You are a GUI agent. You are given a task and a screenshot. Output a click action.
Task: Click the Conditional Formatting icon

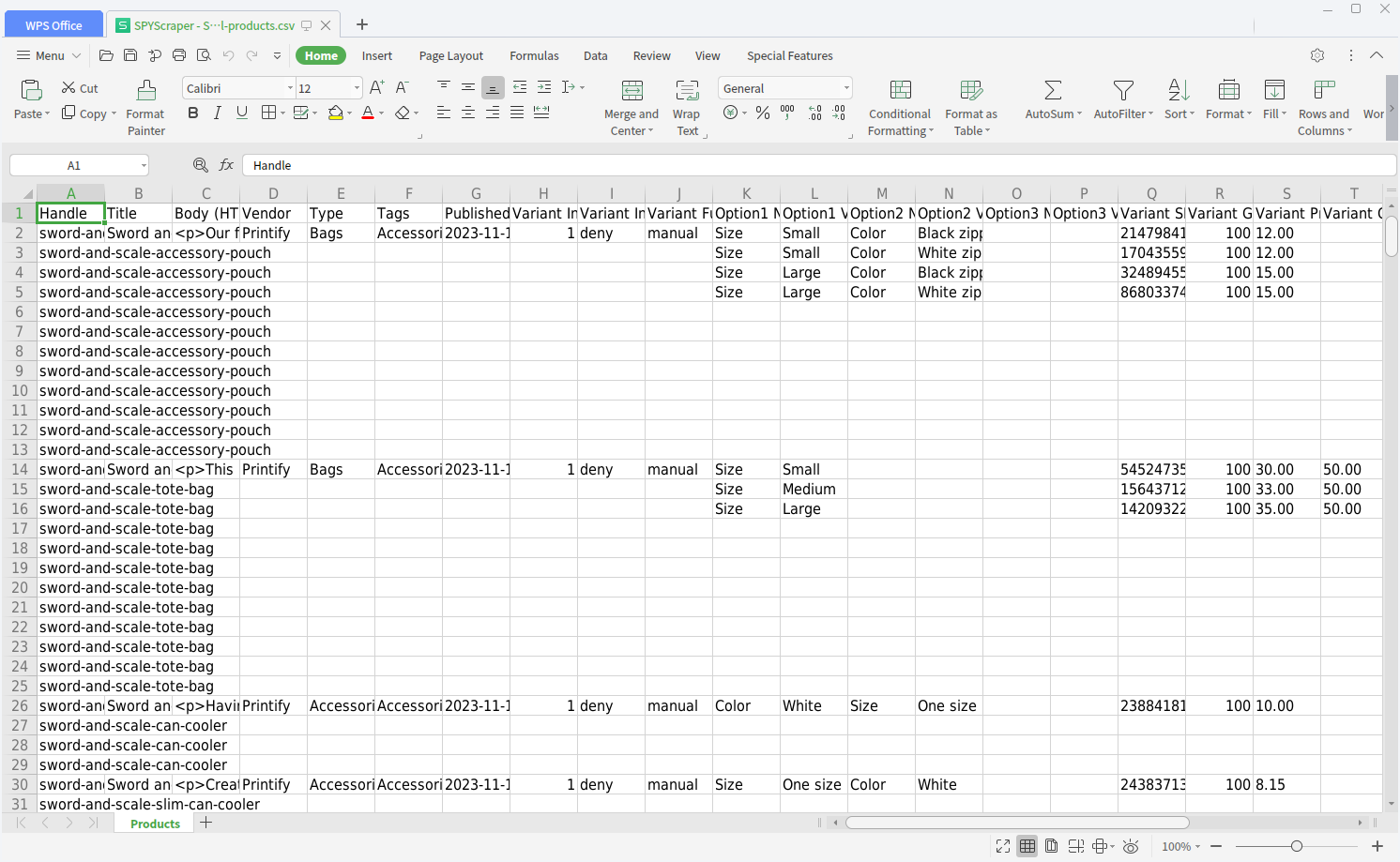(x=900, y=90)
